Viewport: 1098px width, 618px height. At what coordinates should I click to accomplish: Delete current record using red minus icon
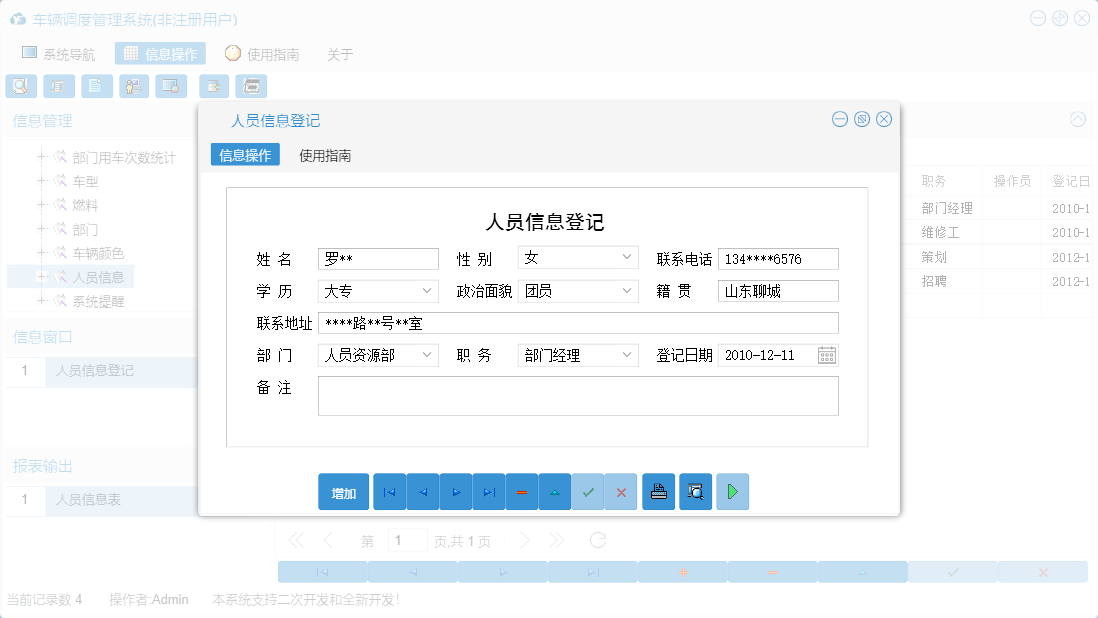click(x=521, y=491)
